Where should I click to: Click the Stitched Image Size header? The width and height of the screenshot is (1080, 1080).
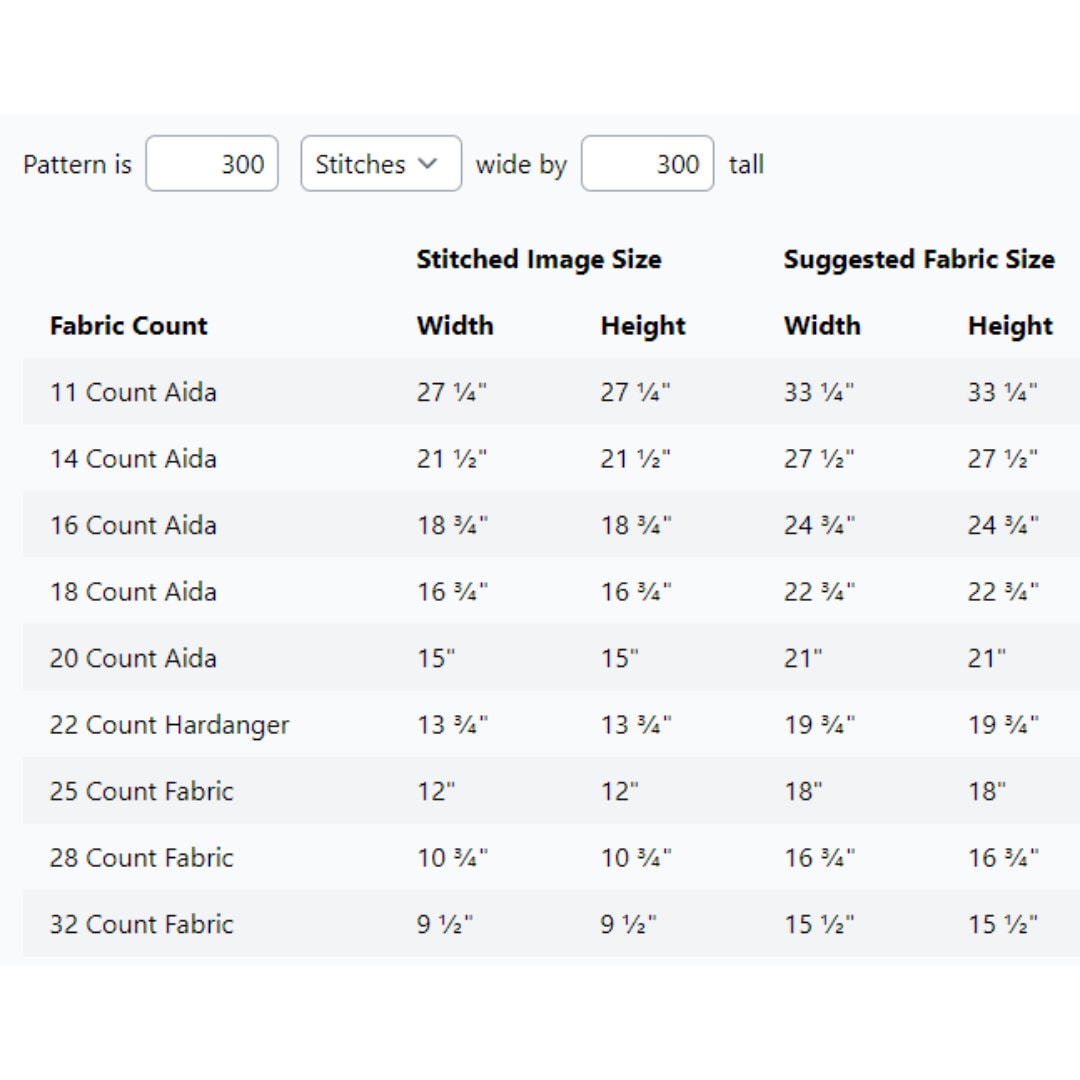(539, 260)
